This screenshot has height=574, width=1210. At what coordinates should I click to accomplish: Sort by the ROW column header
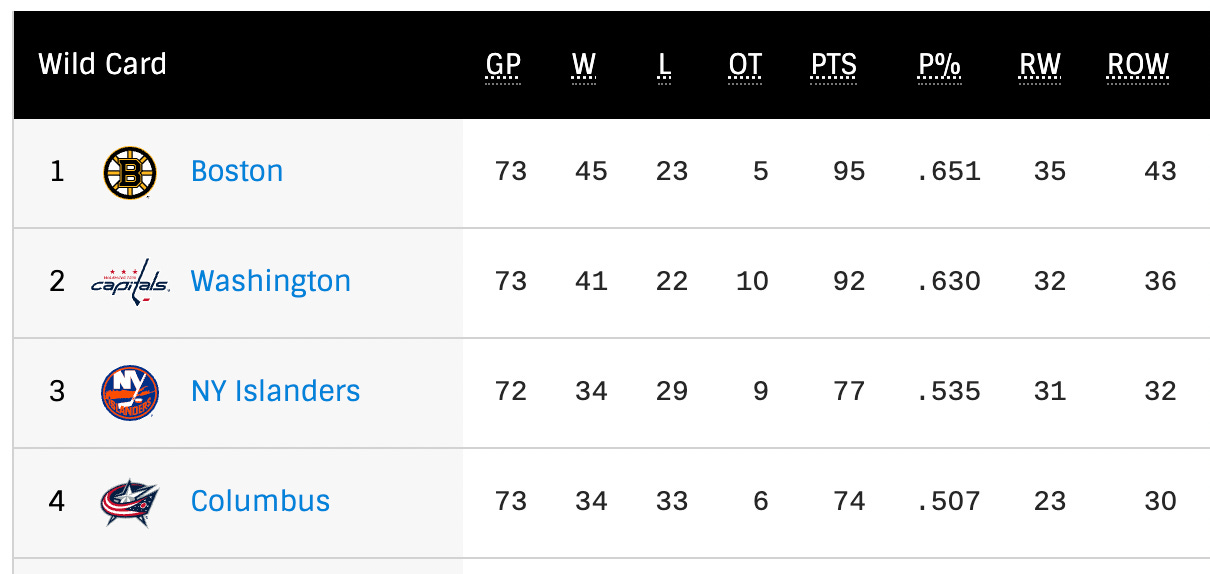click(x=1138, y=65)
